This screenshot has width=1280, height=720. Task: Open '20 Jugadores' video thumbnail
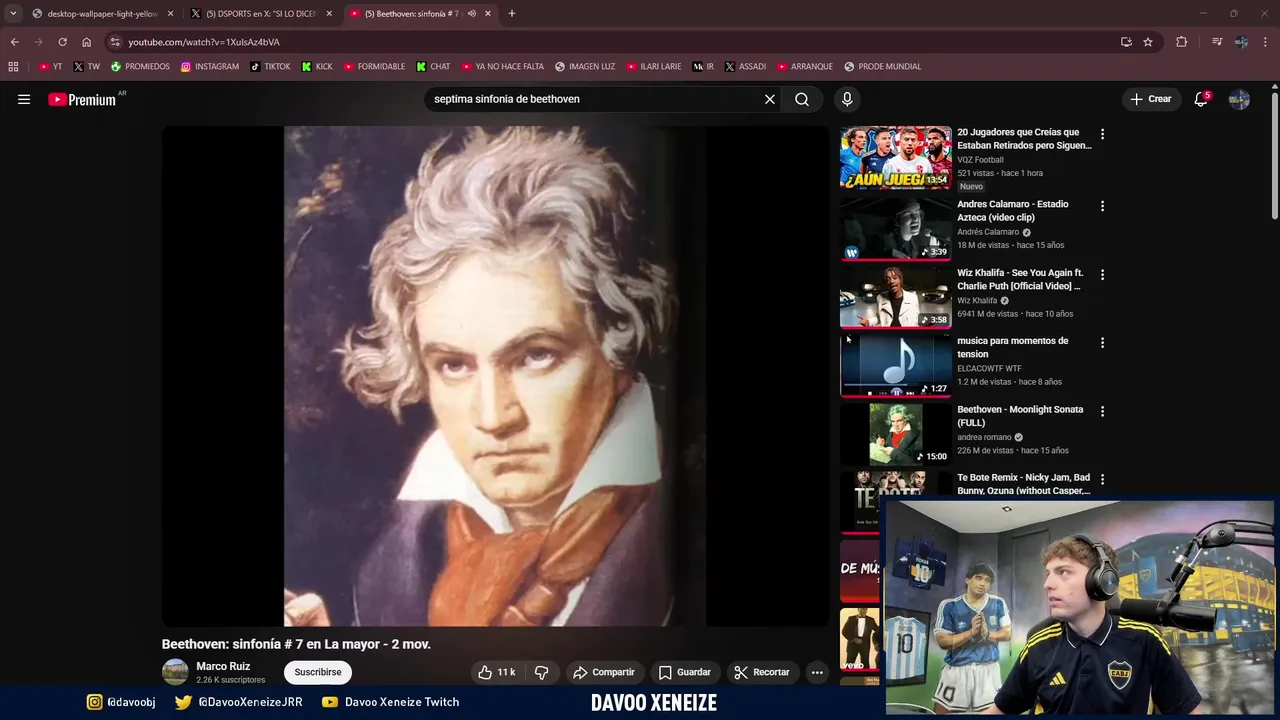tap(896, 157)
